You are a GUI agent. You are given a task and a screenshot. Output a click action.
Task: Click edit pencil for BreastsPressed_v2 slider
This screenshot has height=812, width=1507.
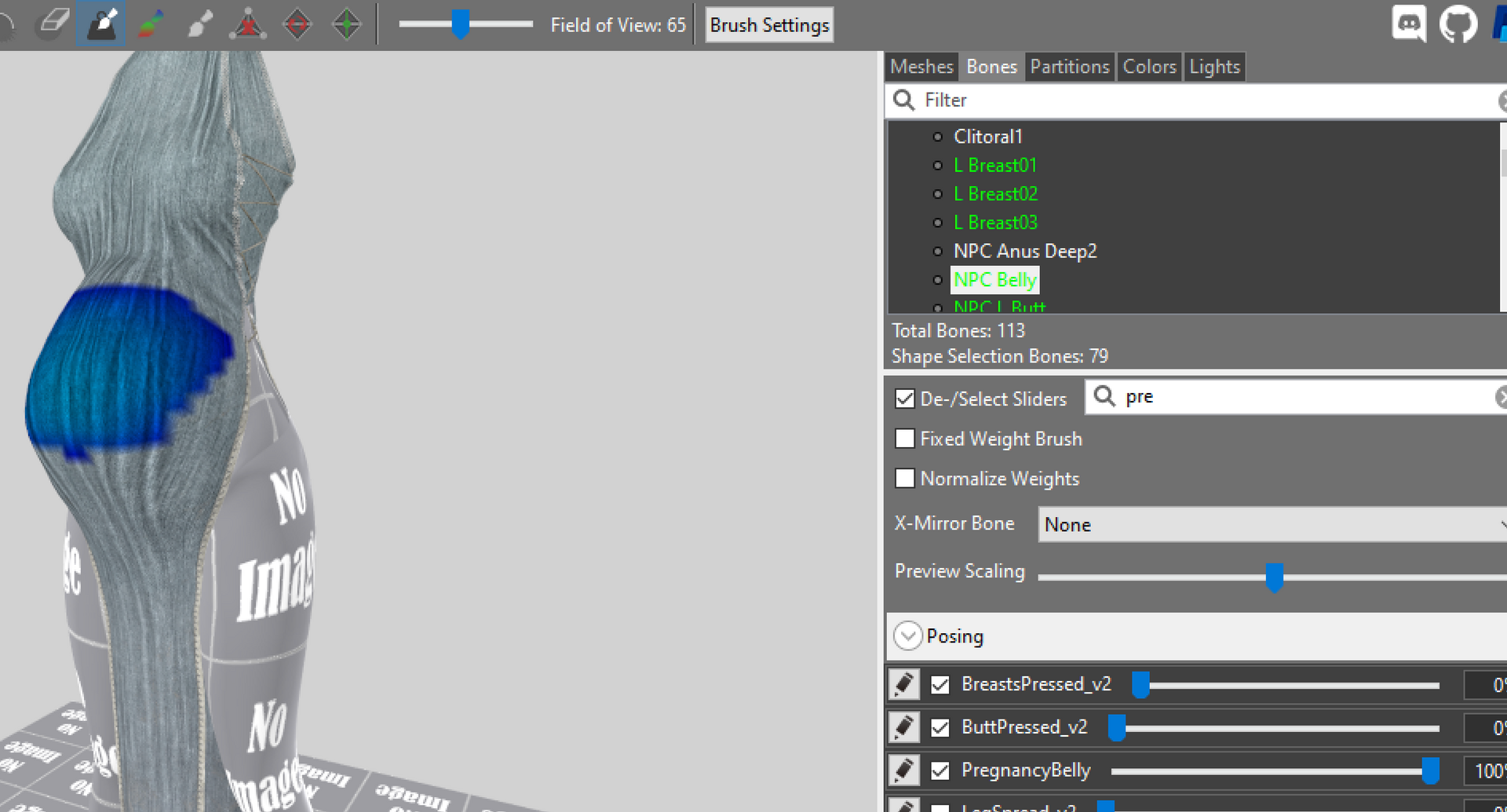coord(904,684)
